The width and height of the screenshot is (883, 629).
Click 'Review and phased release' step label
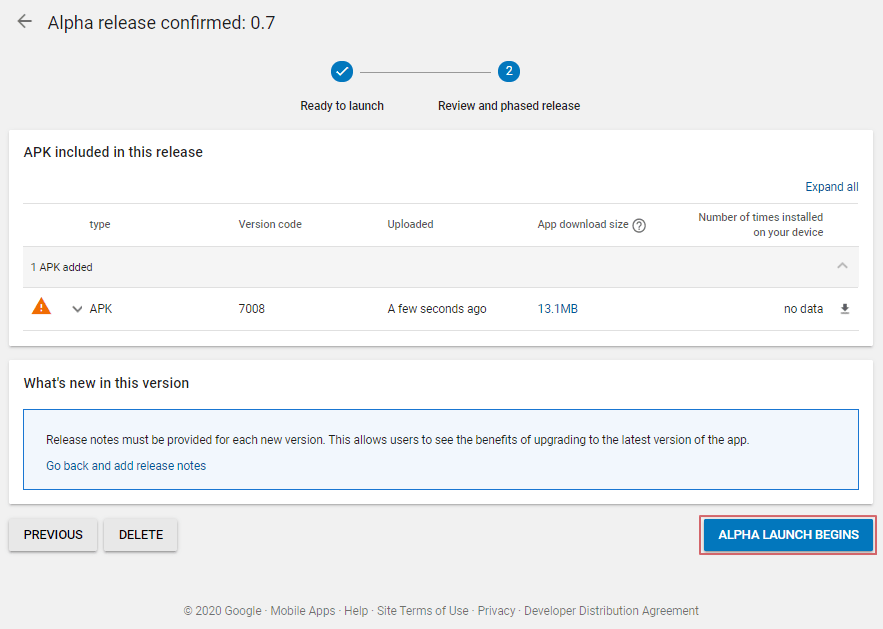[508, 106]
